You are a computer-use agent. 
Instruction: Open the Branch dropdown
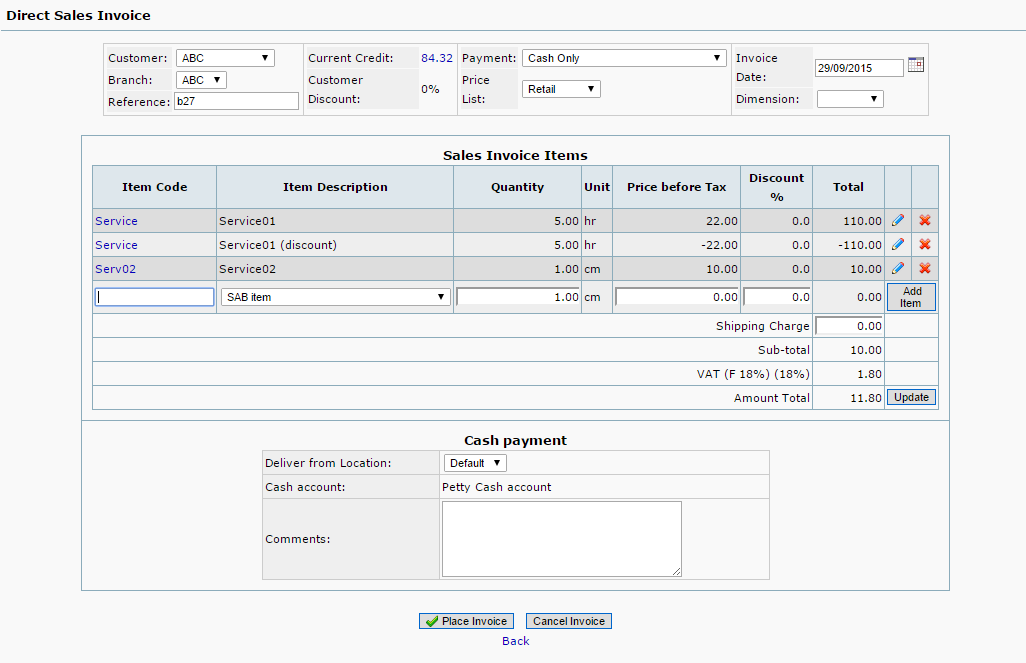tap(201, 80)
